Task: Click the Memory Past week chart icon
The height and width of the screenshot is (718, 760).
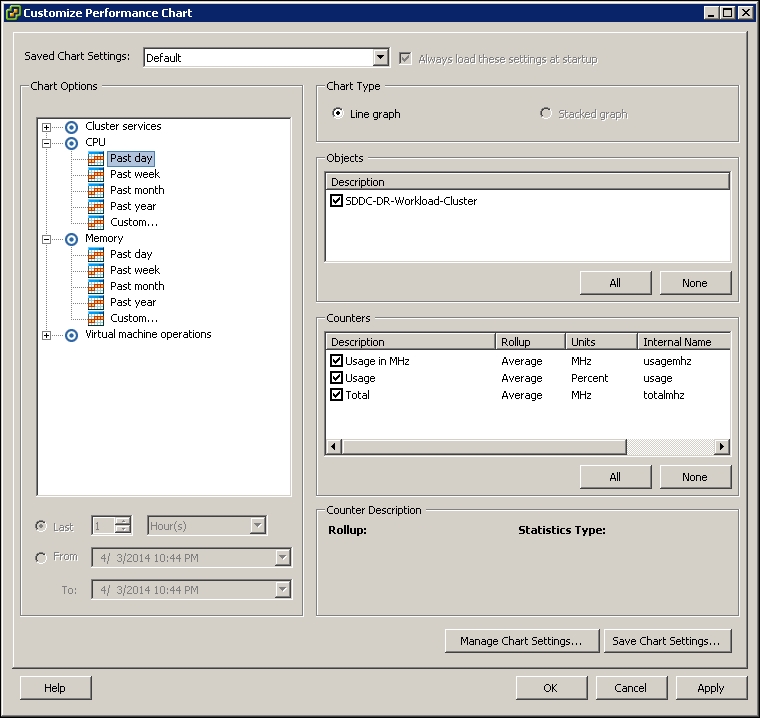Action: (95, 271)
